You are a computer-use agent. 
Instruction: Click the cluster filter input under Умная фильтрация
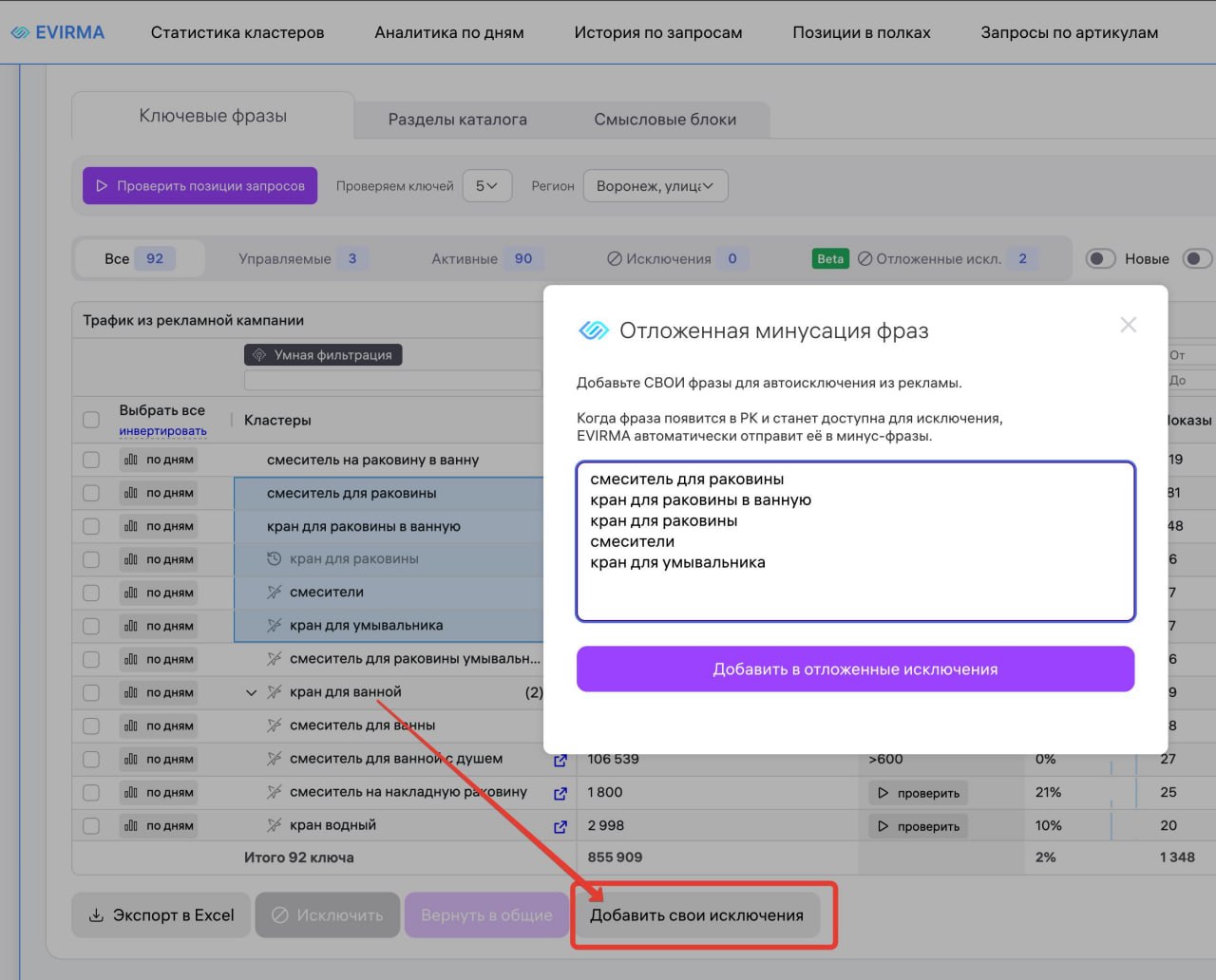(392, 380)
